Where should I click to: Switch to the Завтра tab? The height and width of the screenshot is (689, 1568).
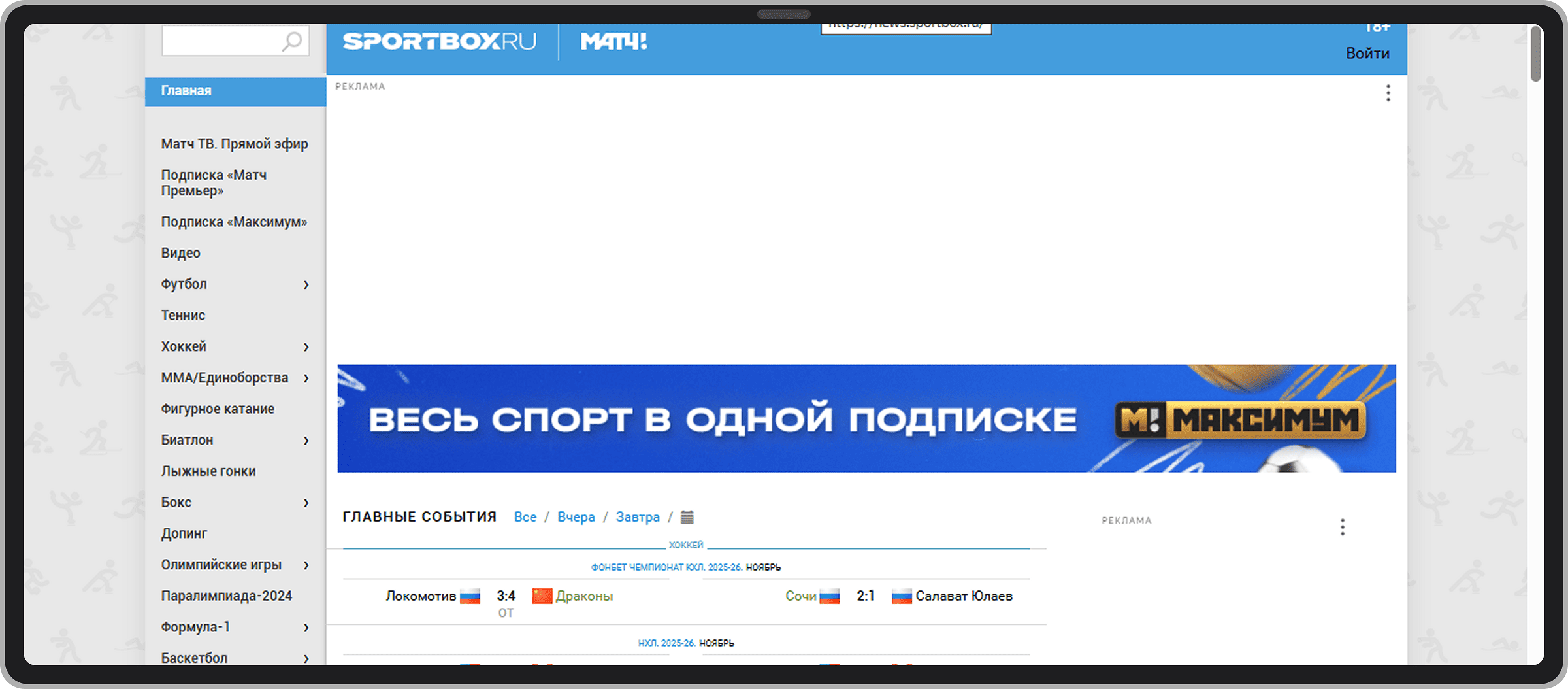[x=638, y=516]
